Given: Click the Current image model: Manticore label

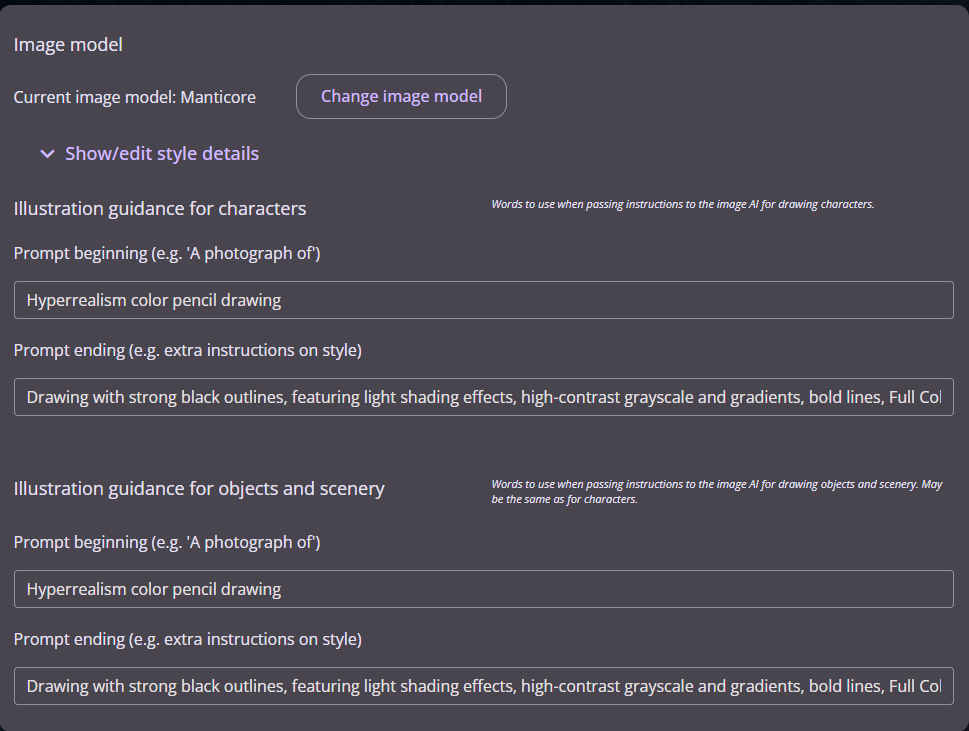Looking at the screenshot, I should pyautogui.click(x=134, y=97).
